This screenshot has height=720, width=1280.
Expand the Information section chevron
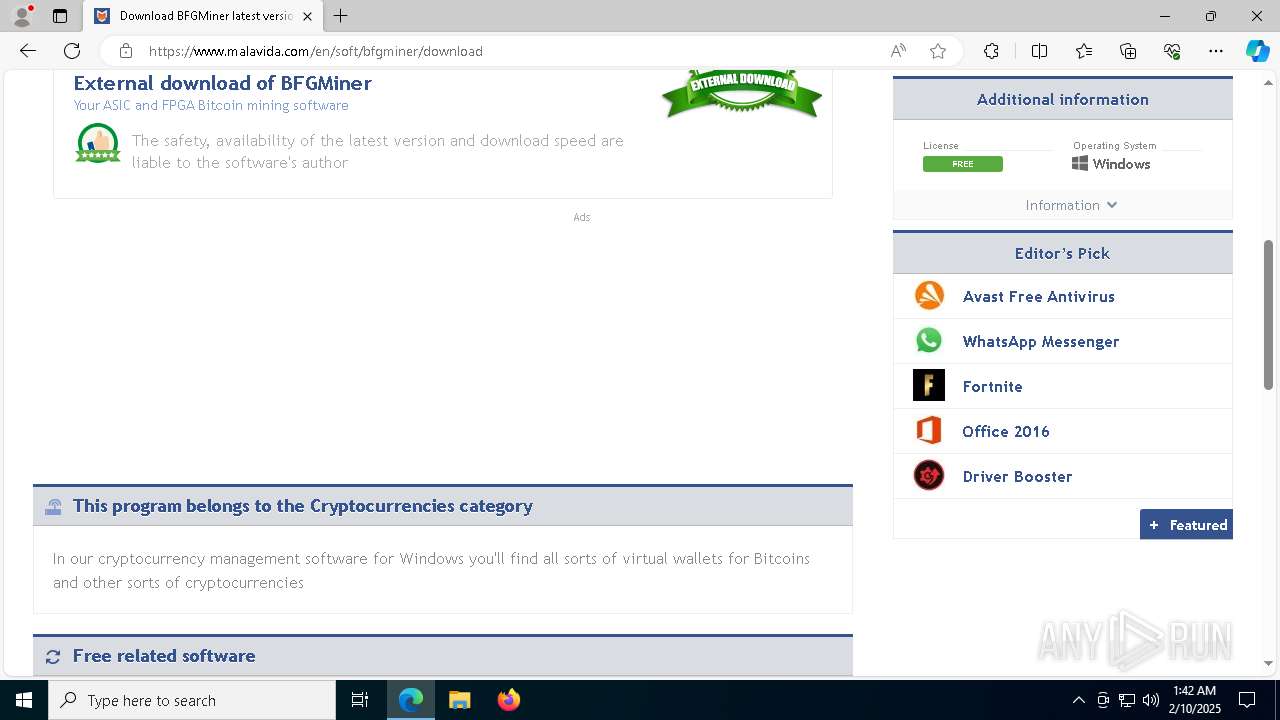click(x=1112, y=205)
